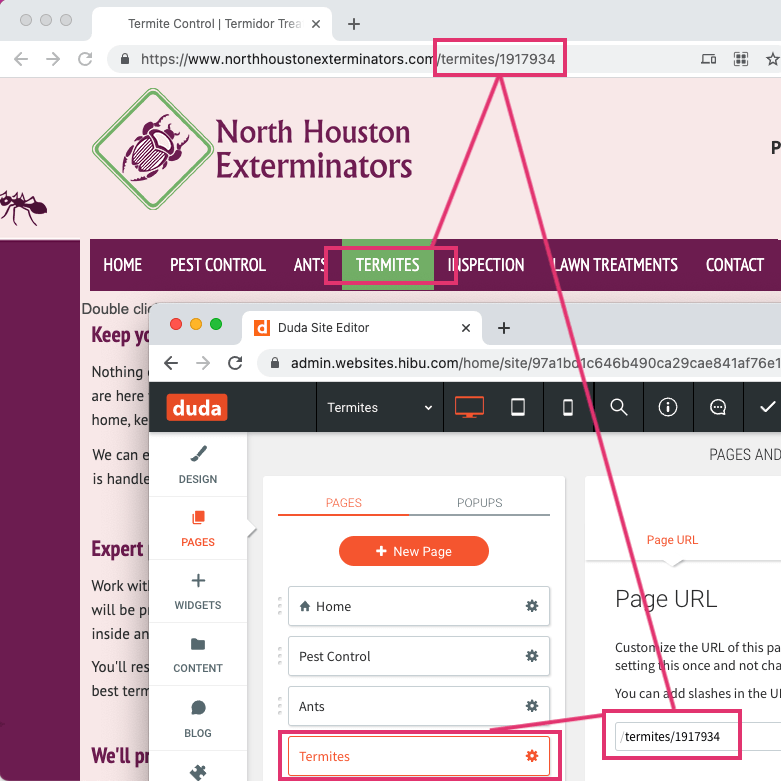Open settings gear for the Termites page
The image size is (781, 781).
click(x=532, y=756)
